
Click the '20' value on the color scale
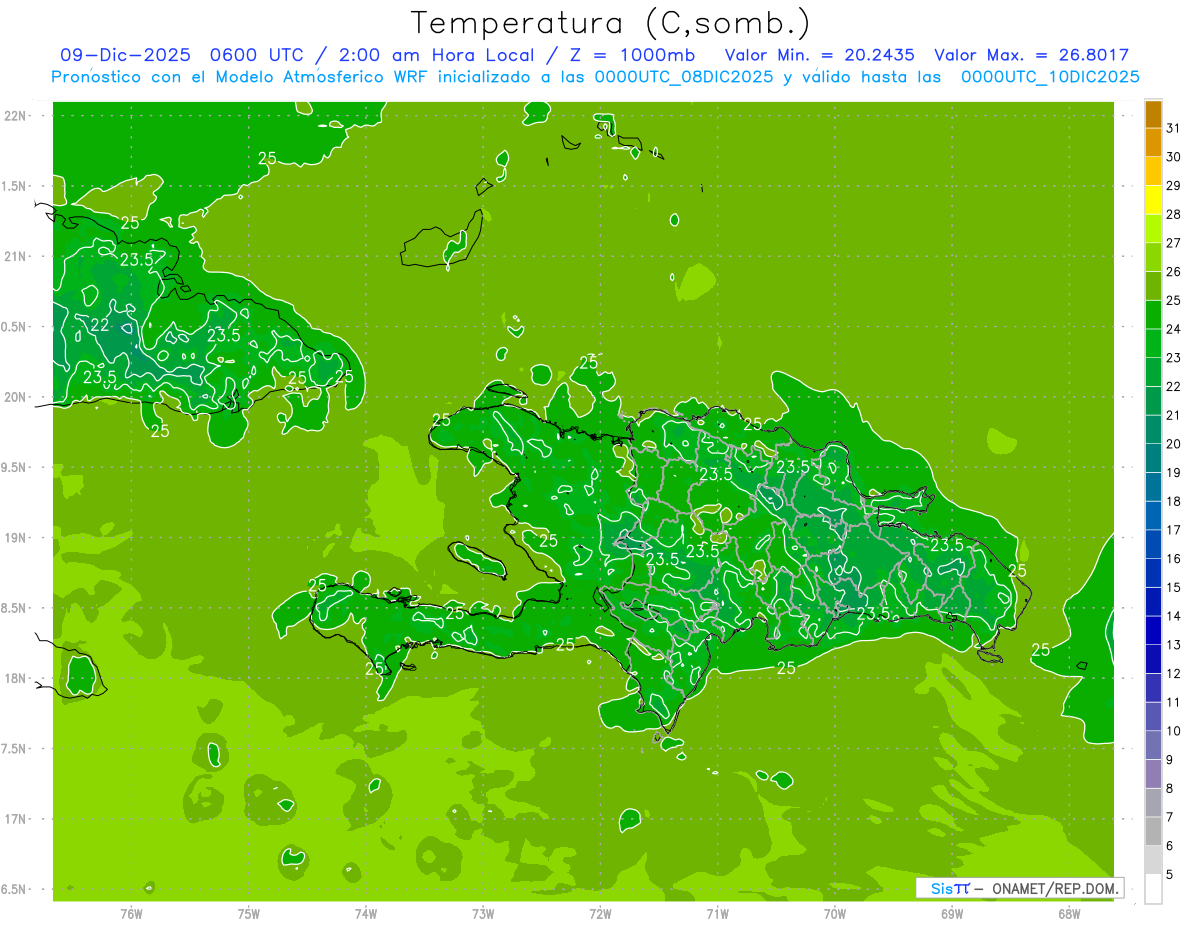click(x=1174, y=444)
